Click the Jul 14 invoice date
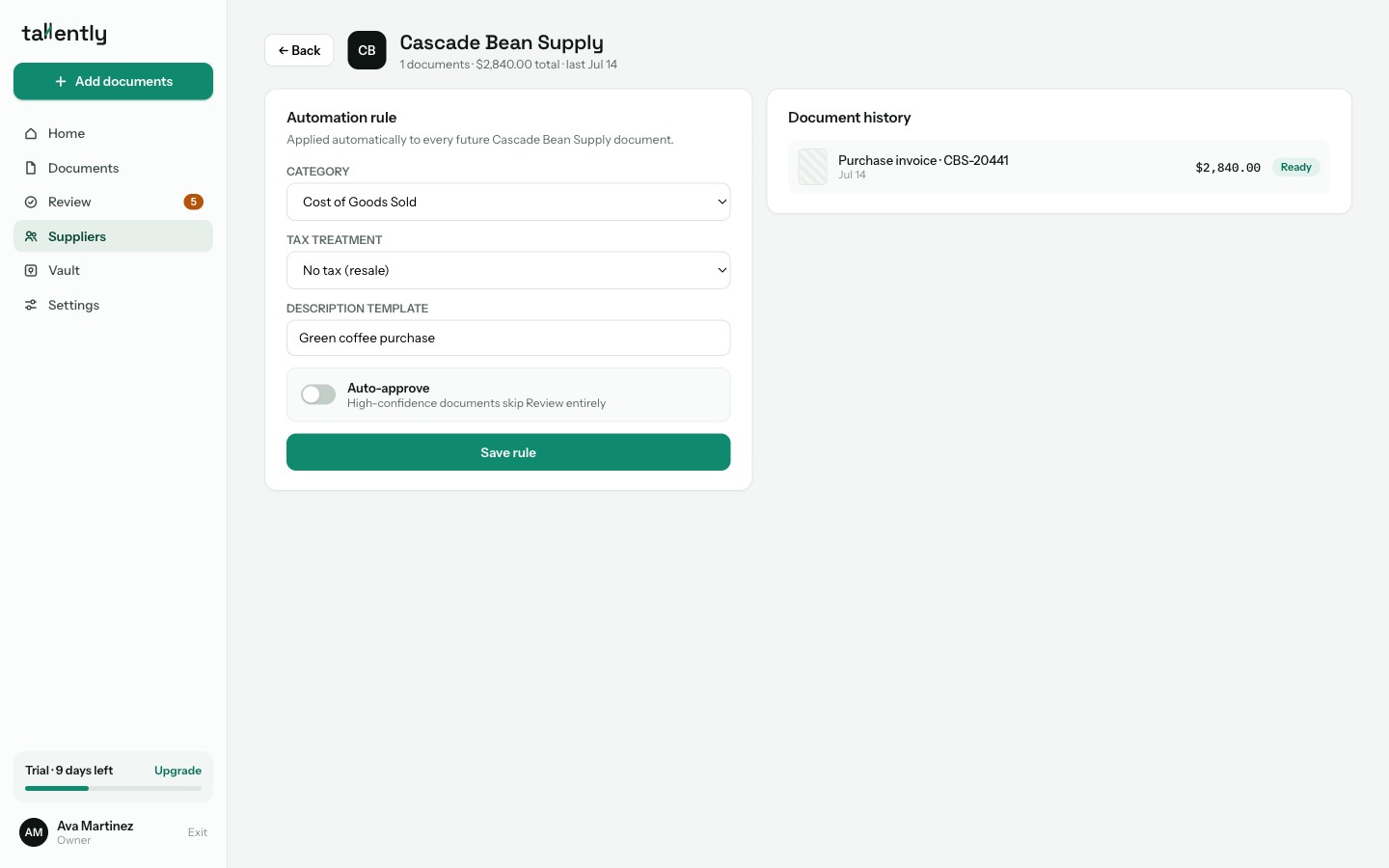The height and width of the screenshot is (868, 1389). 852,175
